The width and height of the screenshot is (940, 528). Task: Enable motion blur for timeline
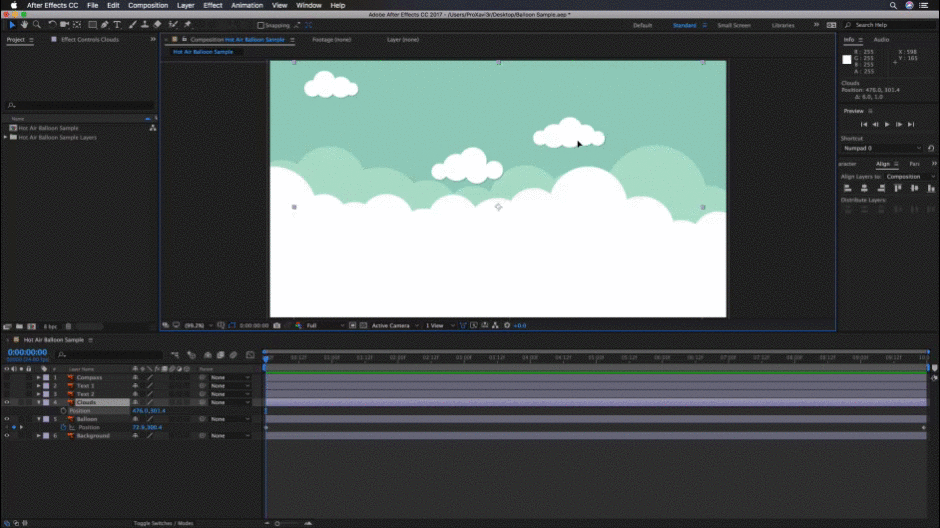[233, 355]
